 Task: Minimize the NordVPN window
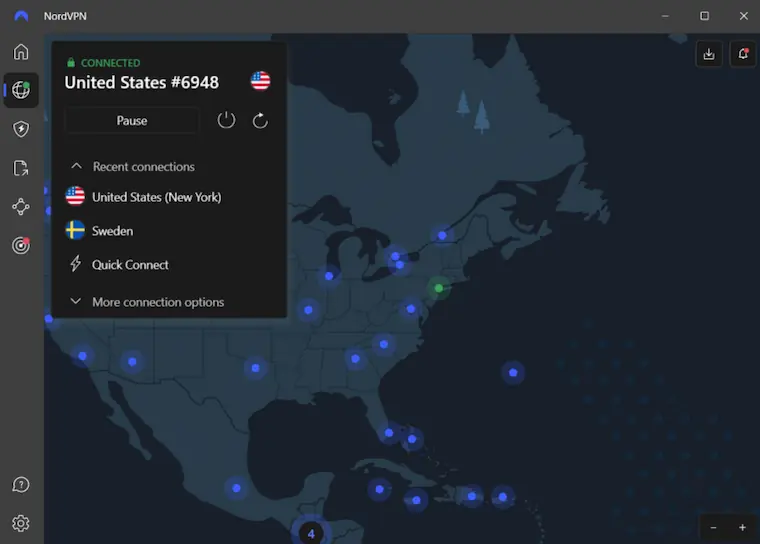tap(665, 16)
